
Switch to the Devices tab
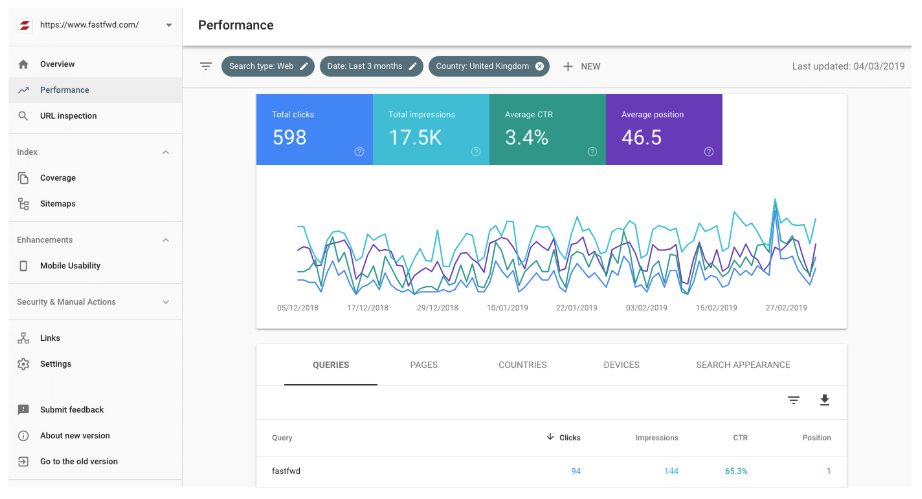point(621,365)
